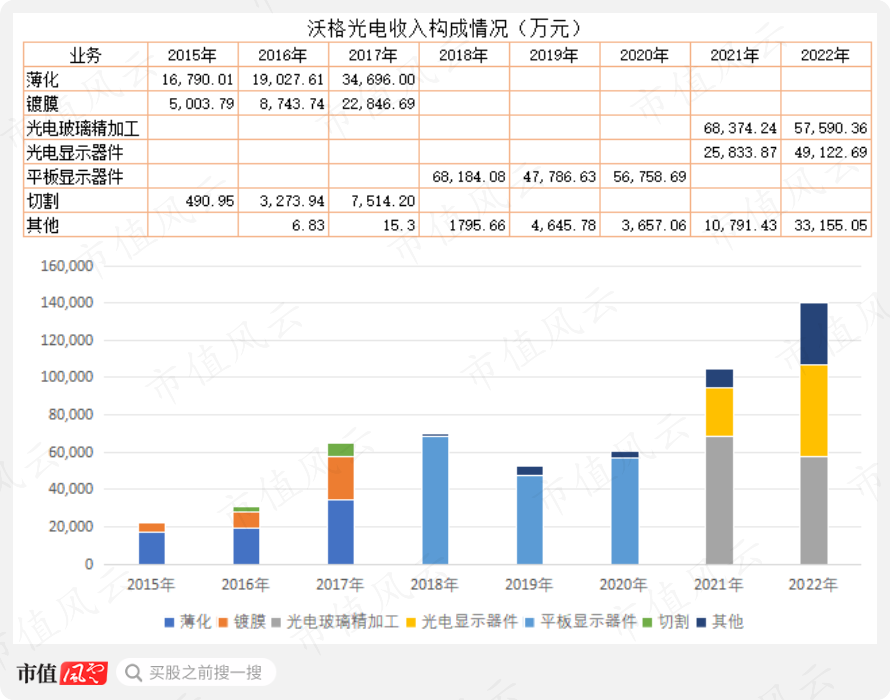Click the 薄化 legend color square
The height and width of the screenshot is (700, 890).
coord(169,623)
